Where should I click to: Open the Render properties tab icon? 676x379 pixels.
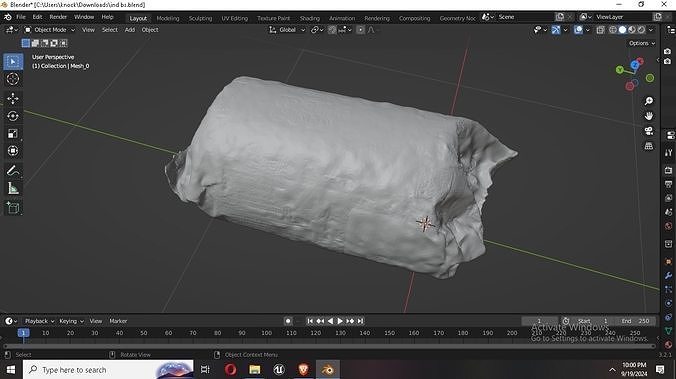(x=669, y=170)
